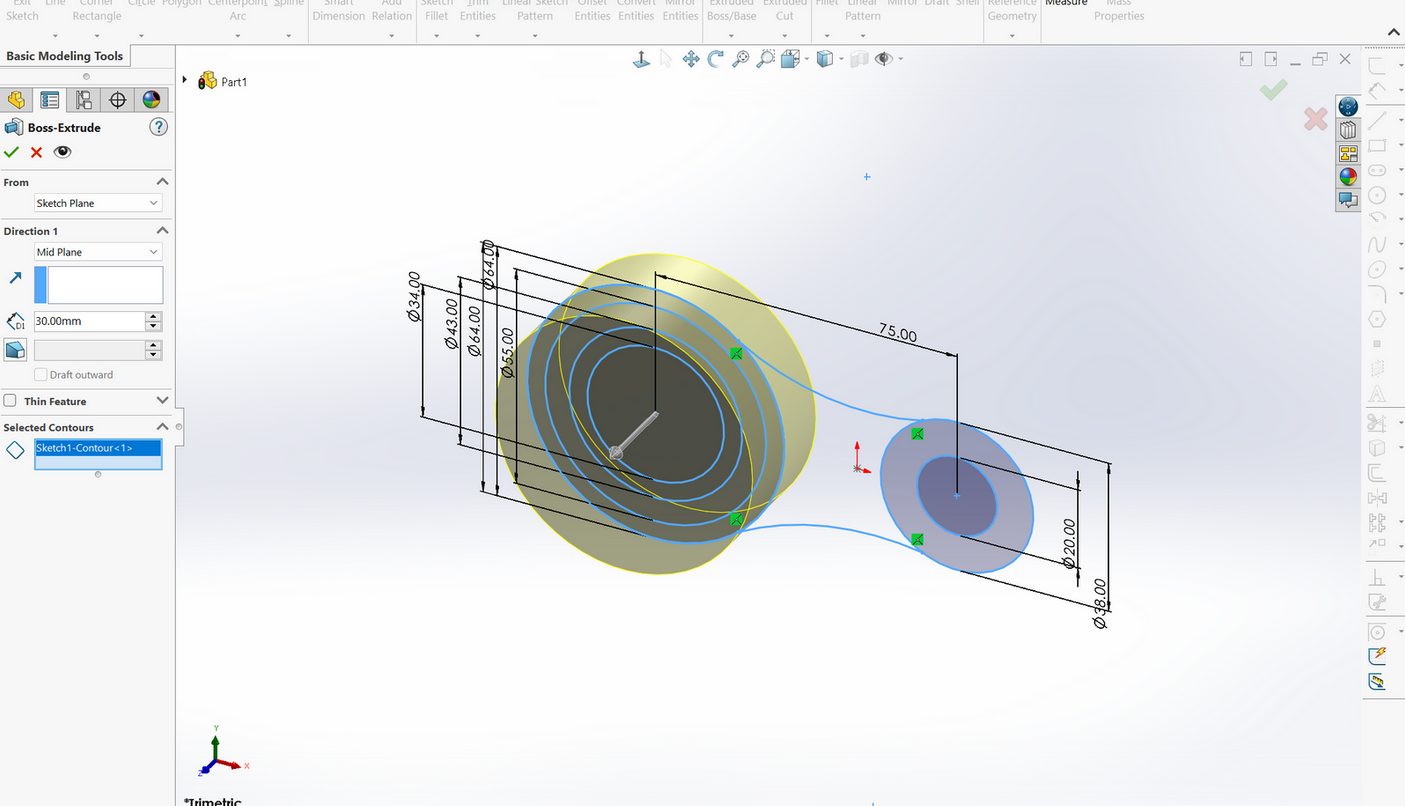1405x806 pixels.
Task: Click the confirmation corner green checkmark
Action: coord(1273,91)
